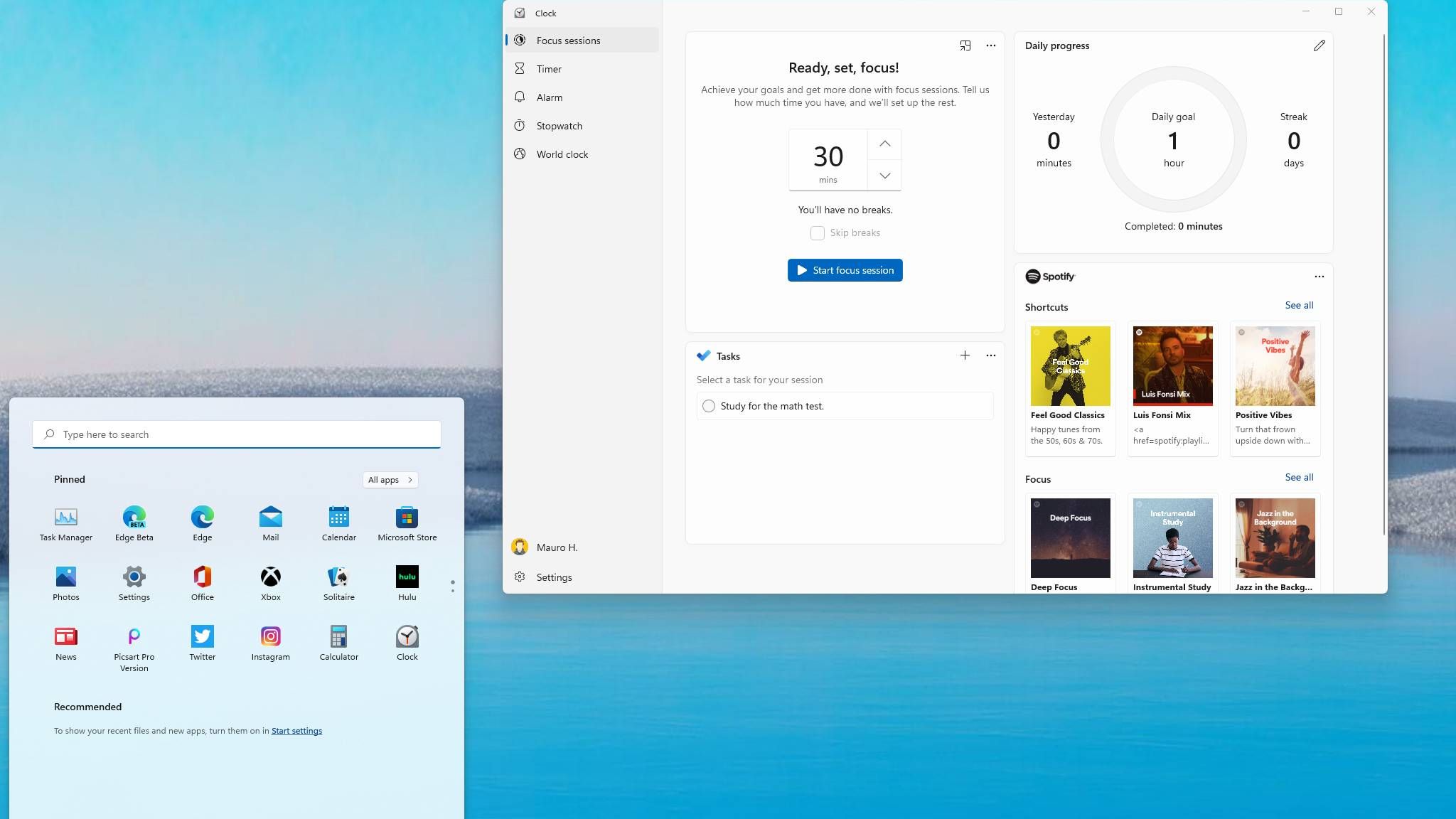Viewport: 1456px width, 819px height.
Task: Open Xbox from the pinned apps
Action: tap(270, 577)
